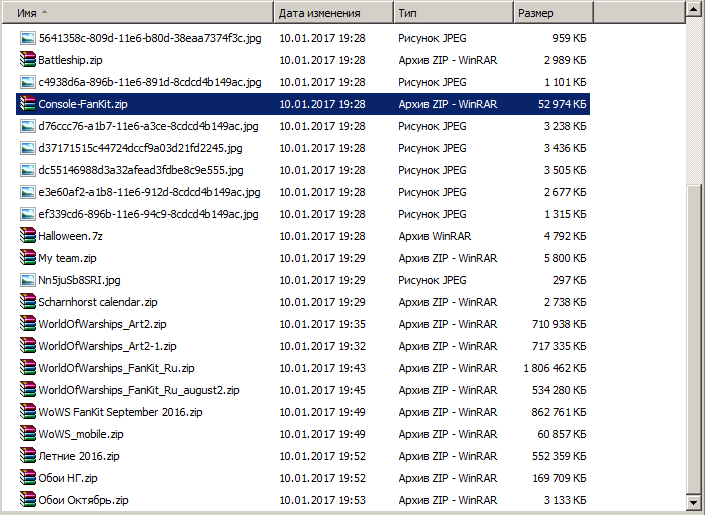Select the file name WoWS FanKit September 2016.zip
This screenshot has width=705, height=515.
120,412
